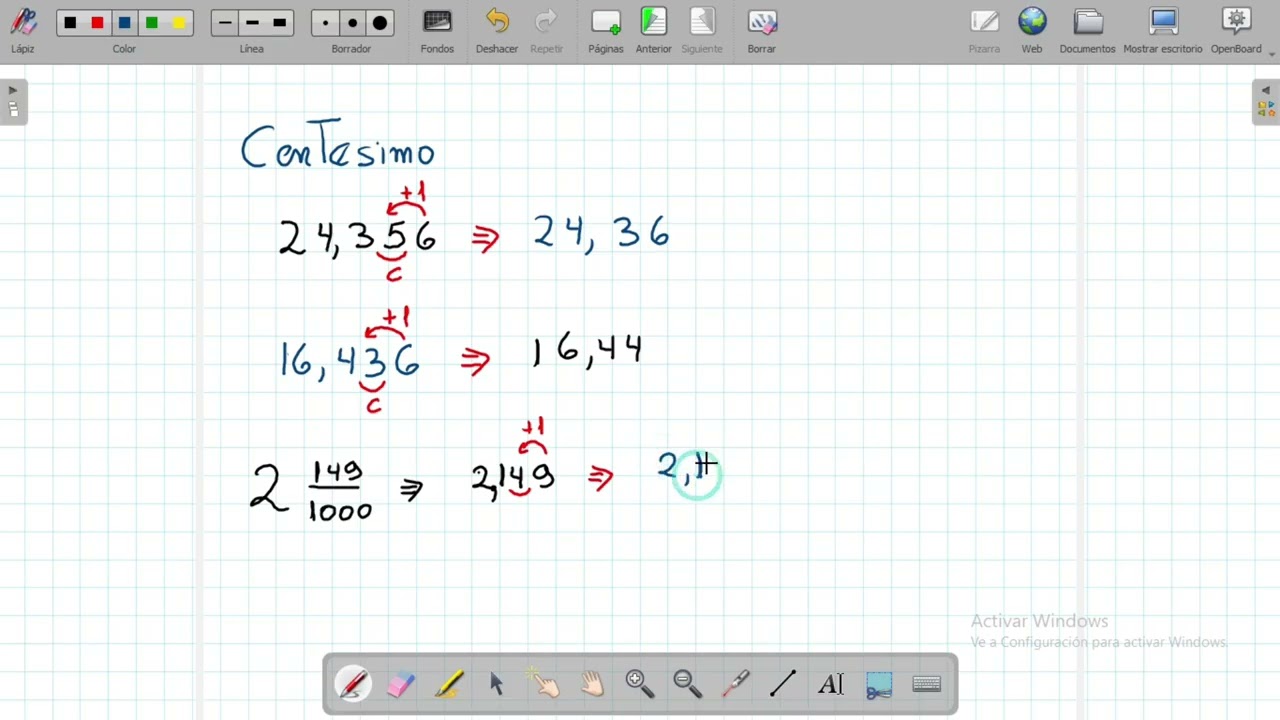Select the capture part of screen tool
Screen dimensions: 1280x720
[x=879, y=684]
